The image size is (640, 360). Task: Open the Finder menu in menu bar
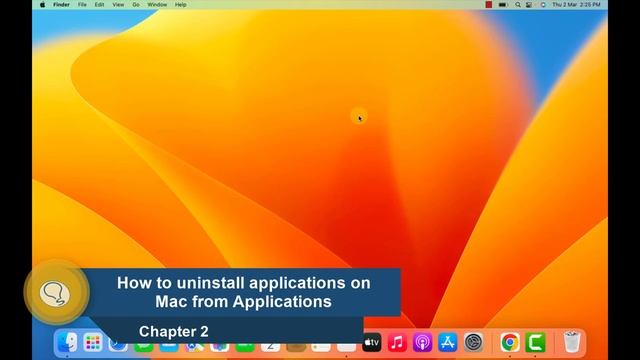point(61,5)
